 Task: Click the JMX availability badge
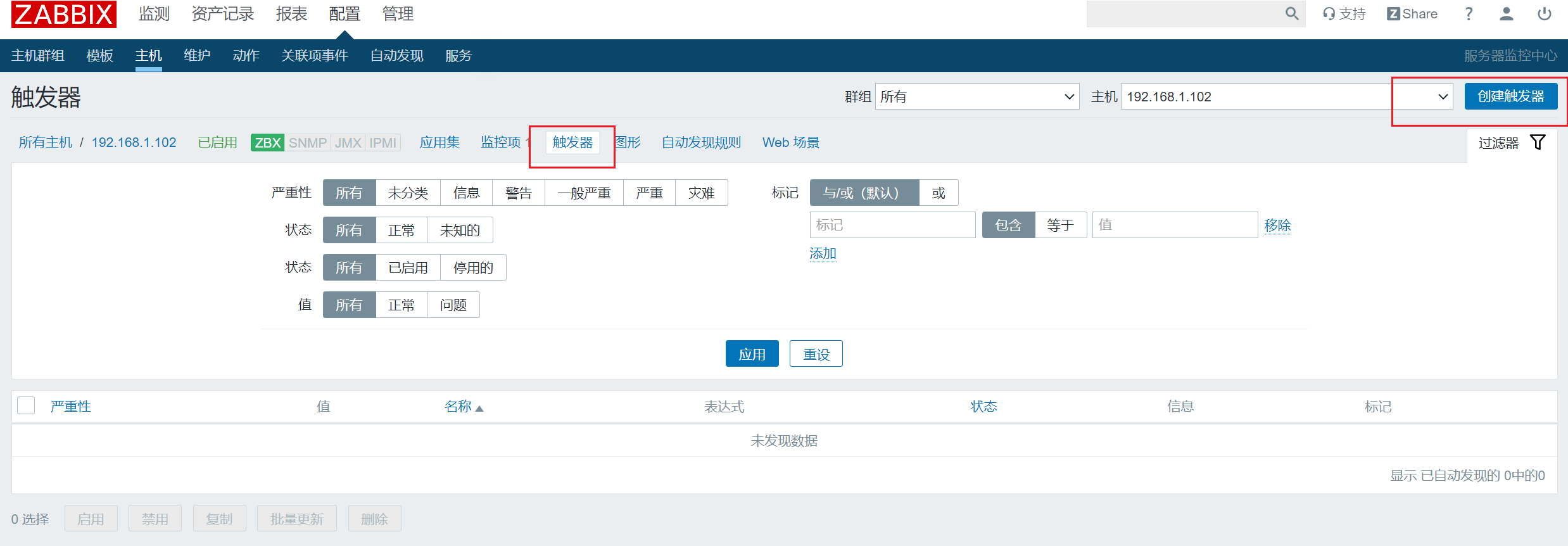[348, 143]
